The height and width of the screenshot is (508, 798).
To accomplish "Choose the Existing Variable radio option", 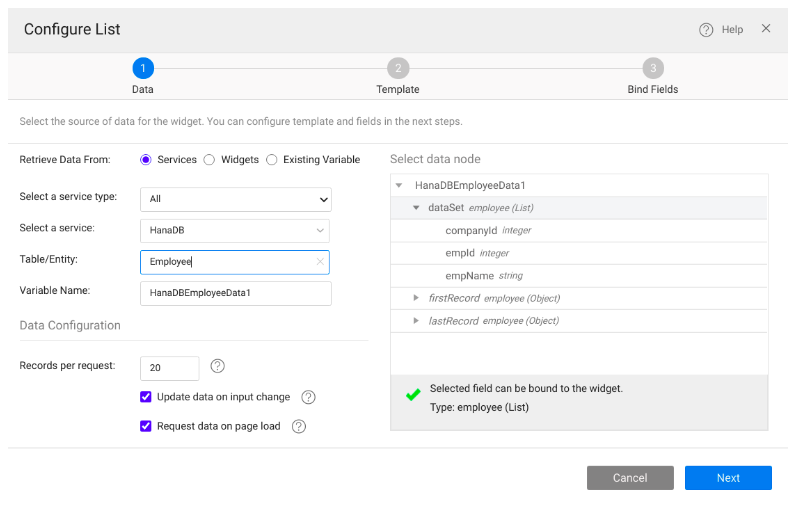I will pos(272,160).
